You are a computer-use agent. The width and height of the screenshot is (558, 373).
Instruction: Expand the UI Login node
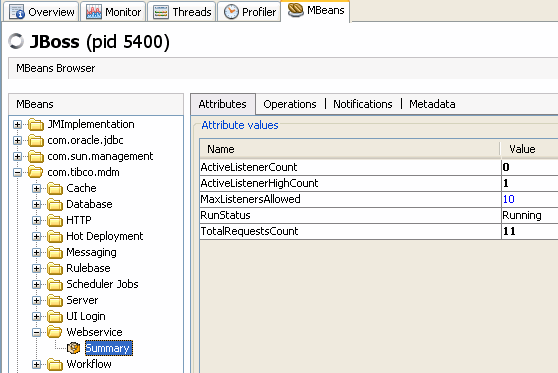[36, 316]
